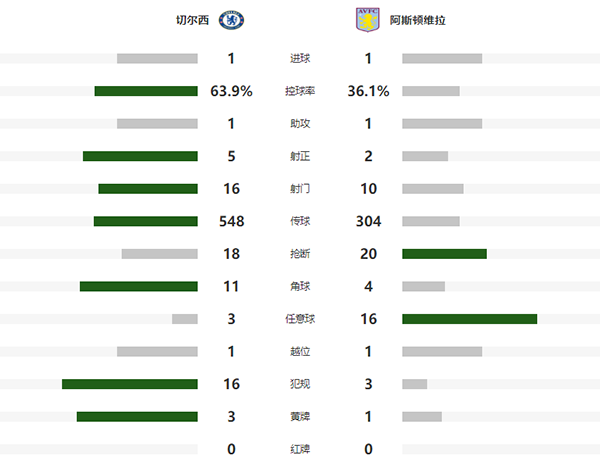Click Aston Villa's green 16 free kicks bar

[469, 319]
